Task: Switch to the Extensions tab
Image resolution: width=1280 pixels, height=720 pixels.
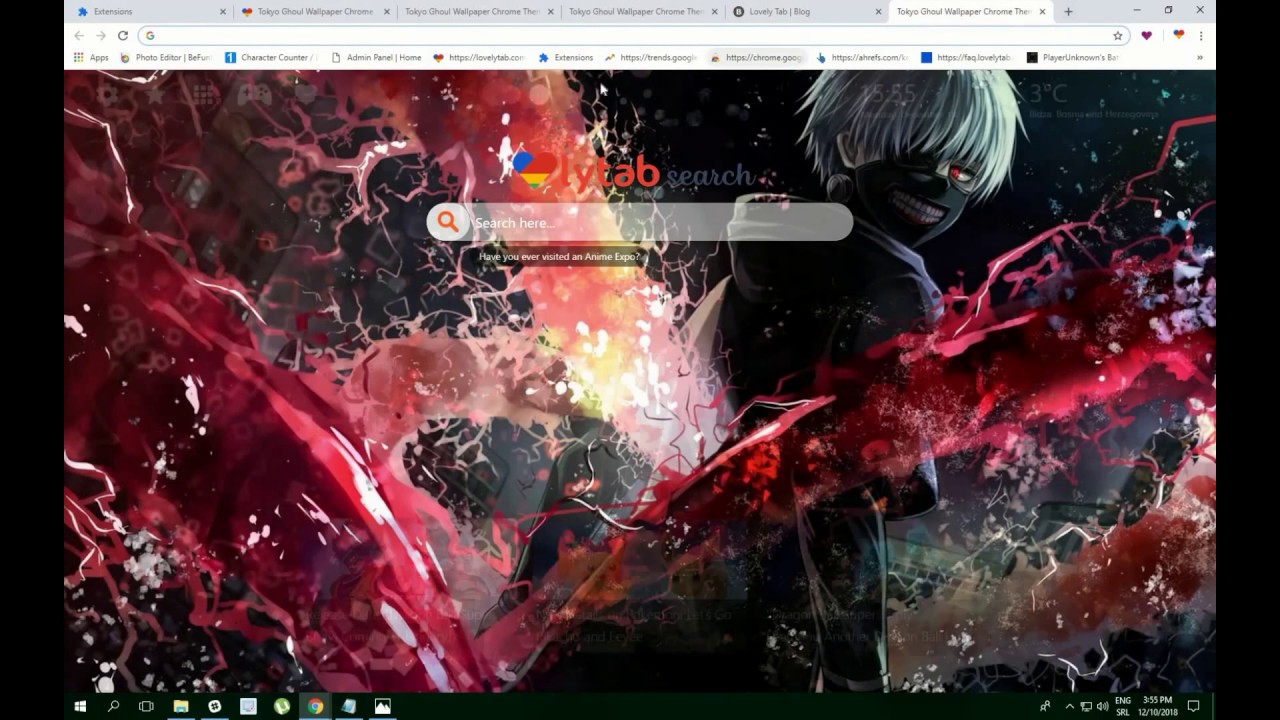Action: [150, 12]
